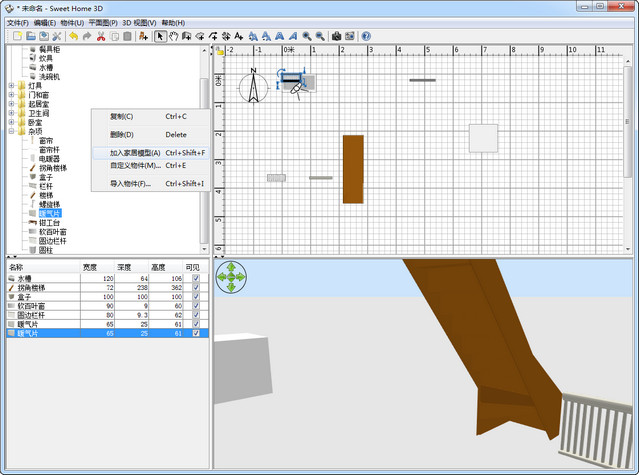Click the Create video icon
The height and width of the screenshot is (475, 639).
tap(350, 36)
